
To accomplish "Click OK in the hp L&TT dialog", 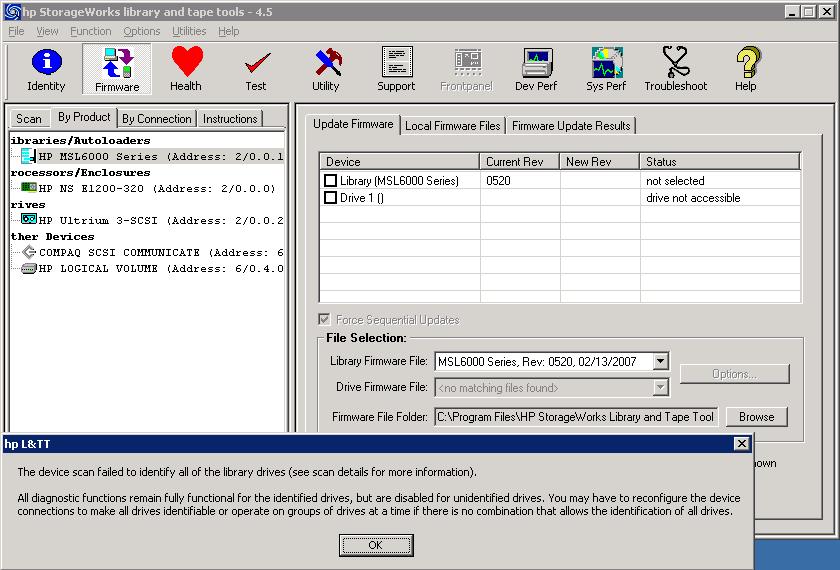I will point(376,545).
